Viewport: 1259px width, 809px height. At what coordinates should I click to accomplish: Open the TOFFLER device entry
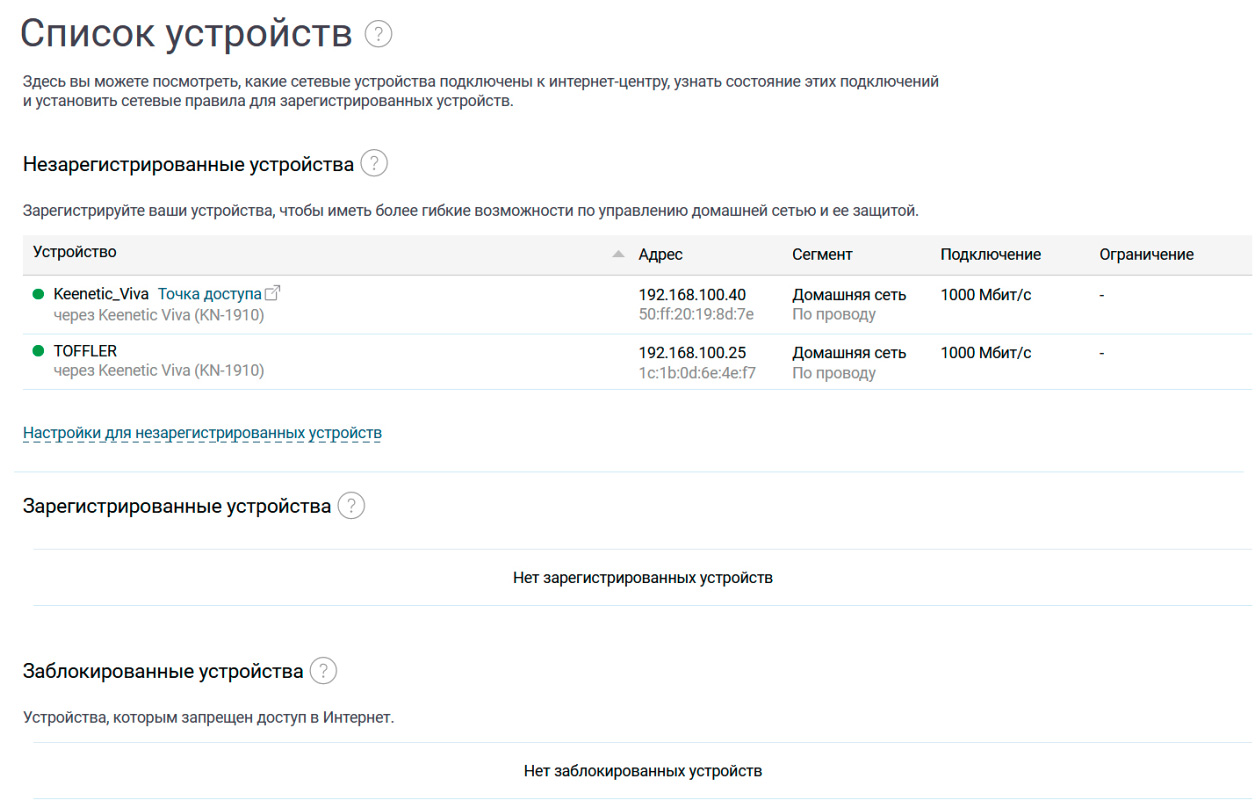[x=85, y=351]
